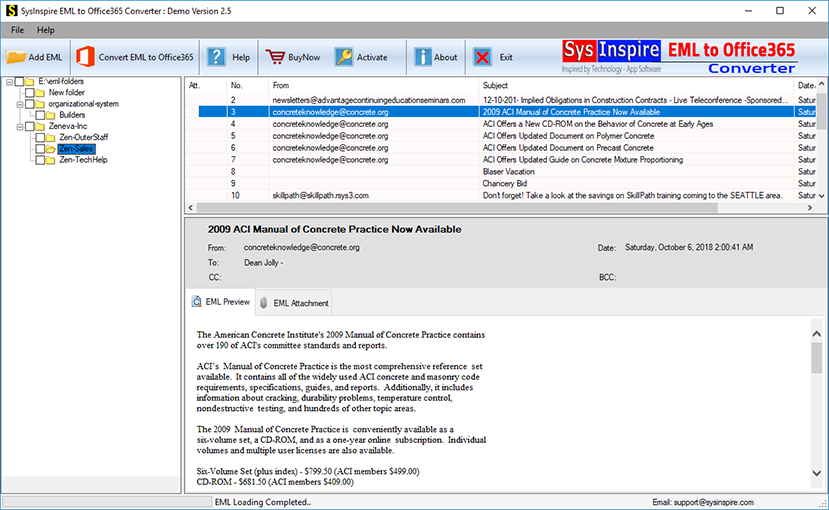Click the EML Preview tab icon
The image size is (829, 510).
pos(197,301)
